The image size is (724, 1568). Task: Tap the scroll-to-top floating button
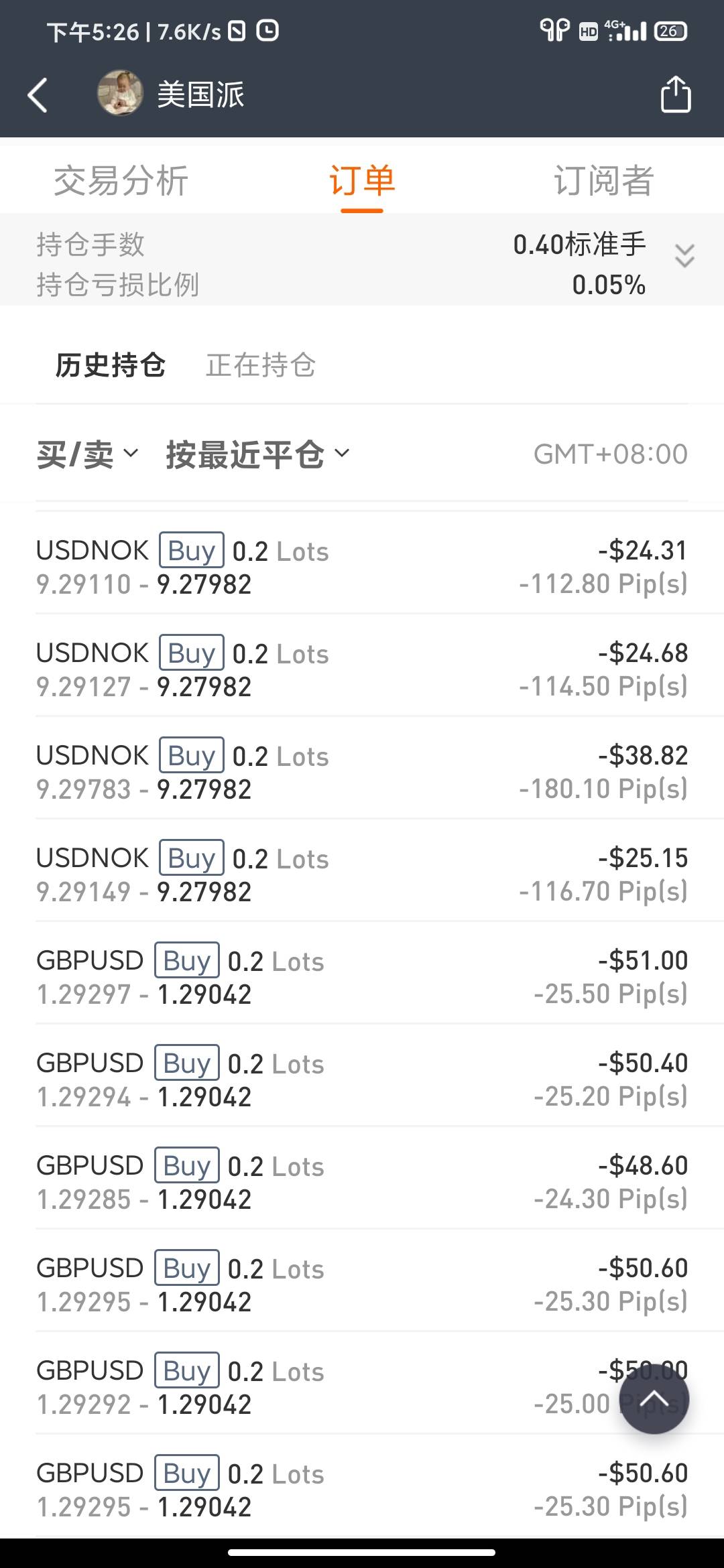654,1398
